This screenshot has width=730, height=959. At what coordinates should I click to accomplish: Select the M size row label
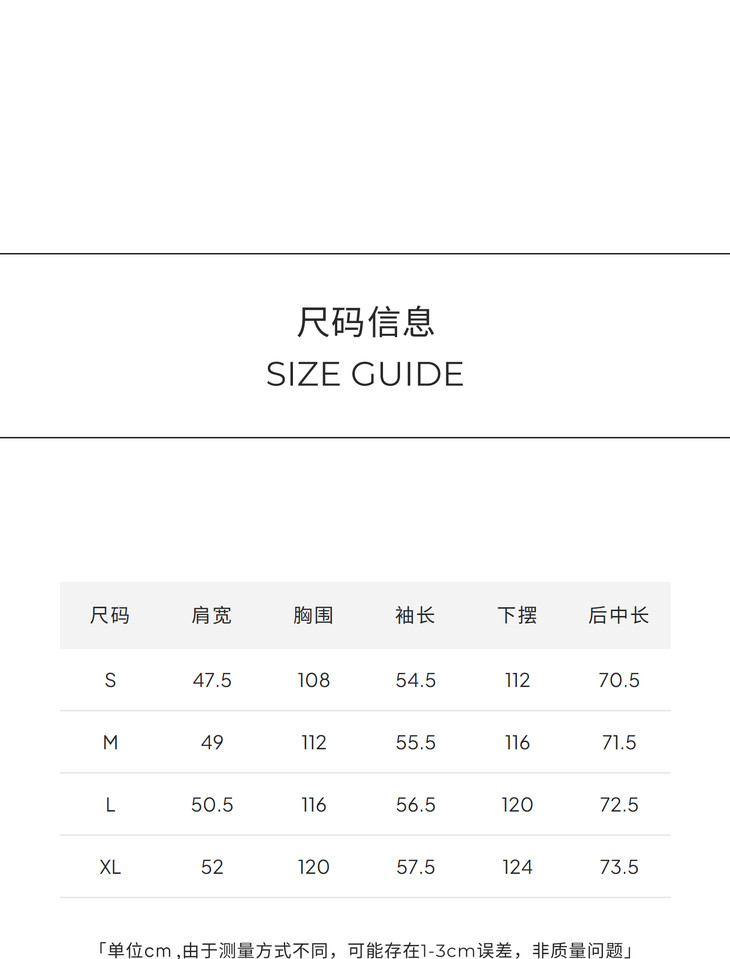110,743
